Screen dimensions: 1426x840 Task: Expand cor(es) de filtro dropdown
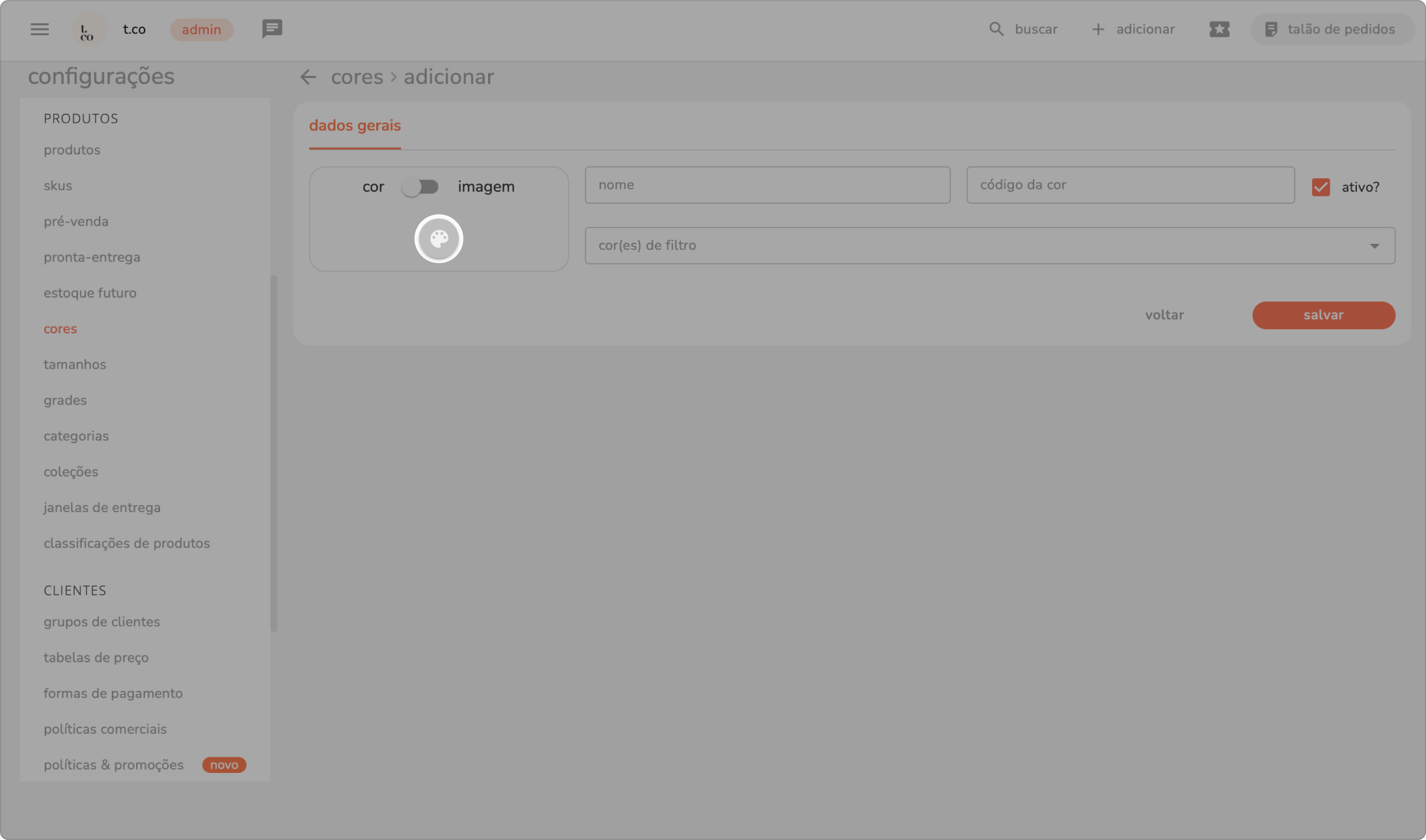(976, 245)
